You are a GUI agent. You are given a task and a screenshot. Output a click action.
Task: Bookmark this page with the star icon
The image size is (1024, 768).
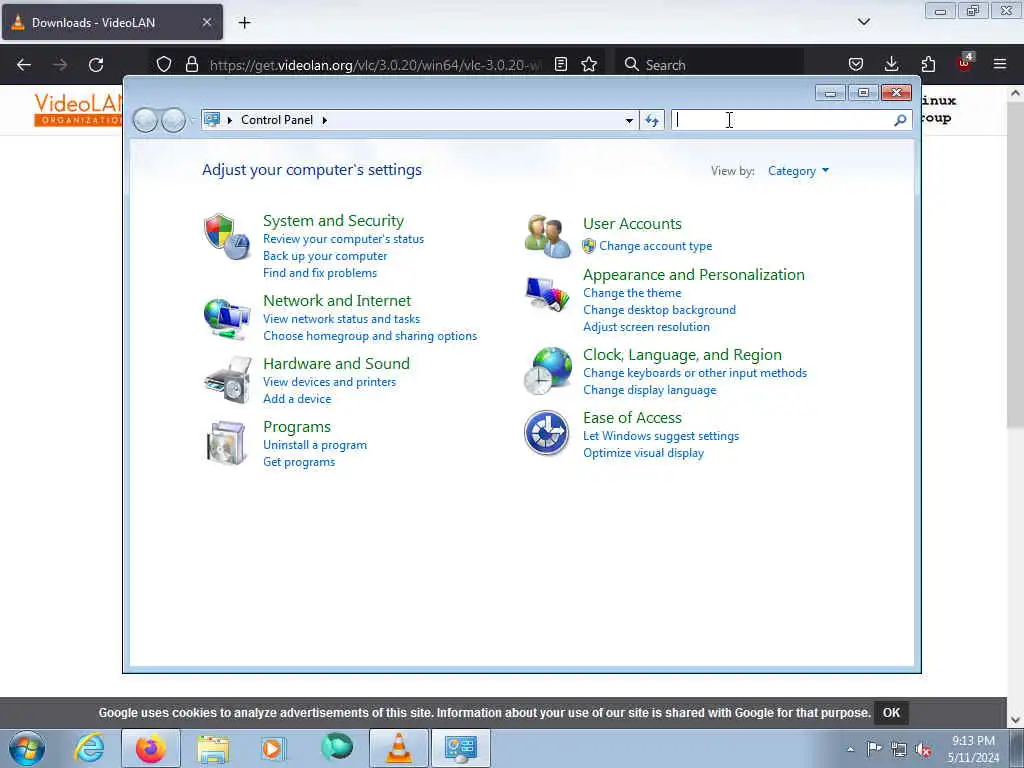pos(589,65)
